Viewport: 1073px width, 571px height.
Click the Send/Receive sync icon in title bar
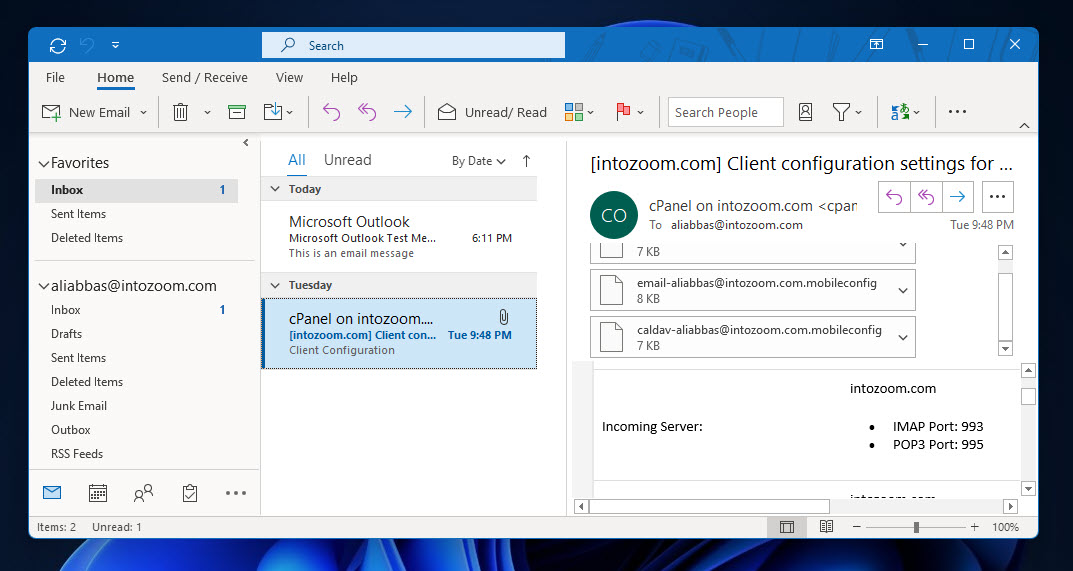[57, 45]
